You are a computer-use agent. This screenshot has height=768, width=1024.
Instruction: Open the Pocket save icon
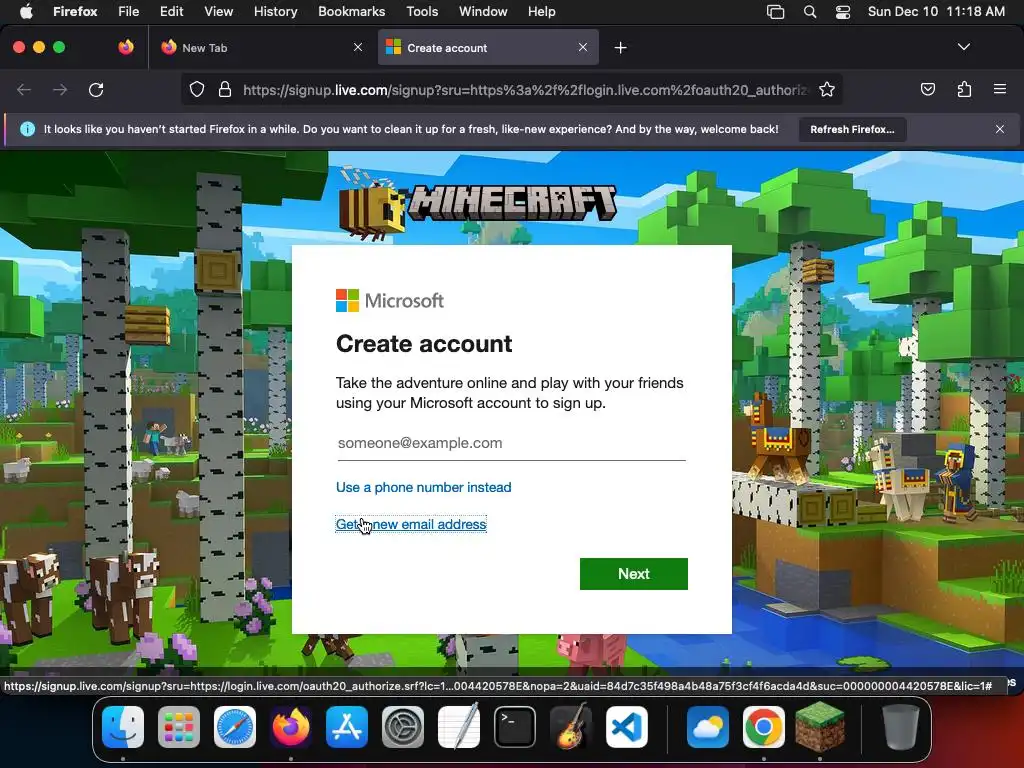tap(927, 89)
